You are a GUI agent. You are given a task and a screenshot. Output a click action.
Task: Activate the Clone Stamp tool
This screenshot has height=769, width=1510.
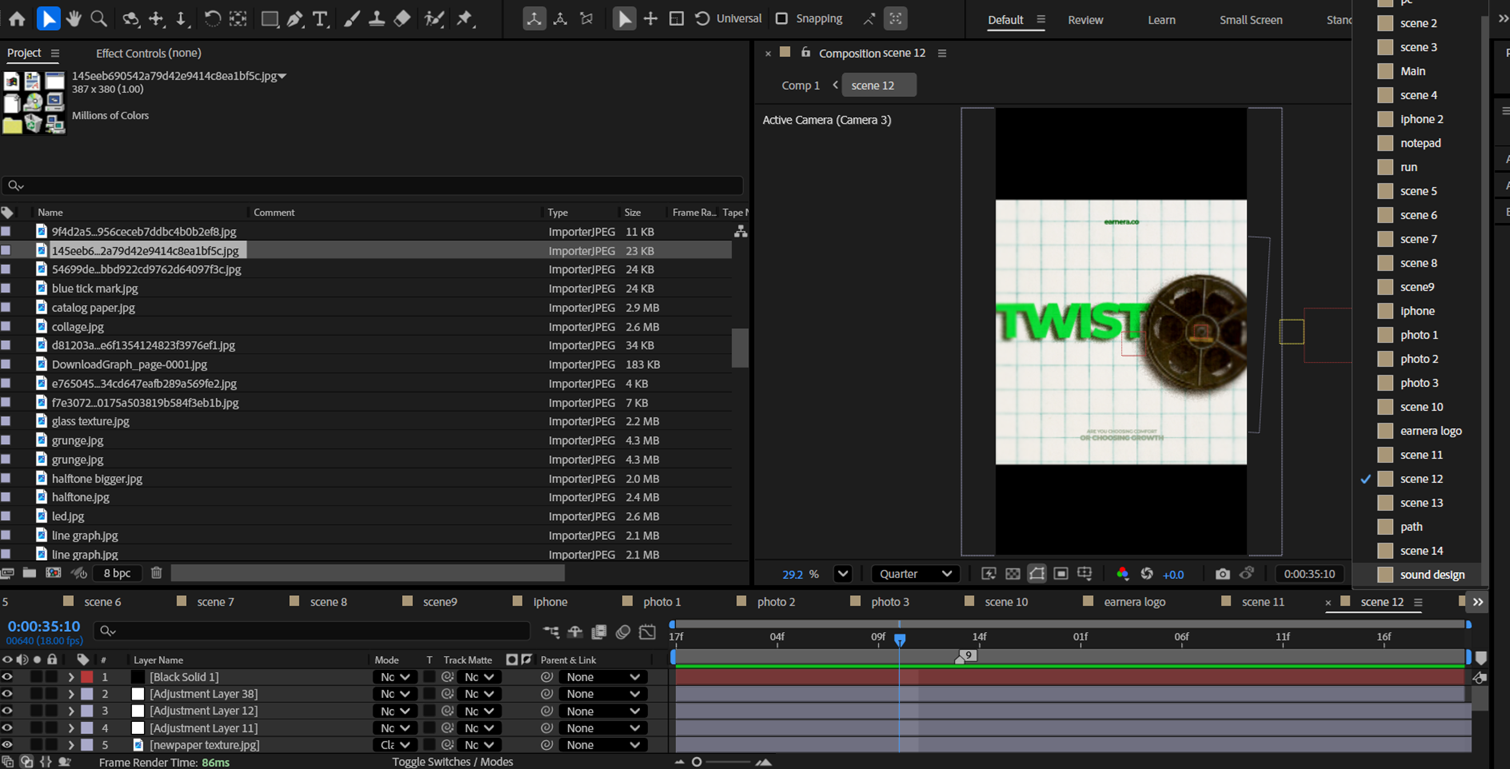pyautogui.click(x=376, y=19)
